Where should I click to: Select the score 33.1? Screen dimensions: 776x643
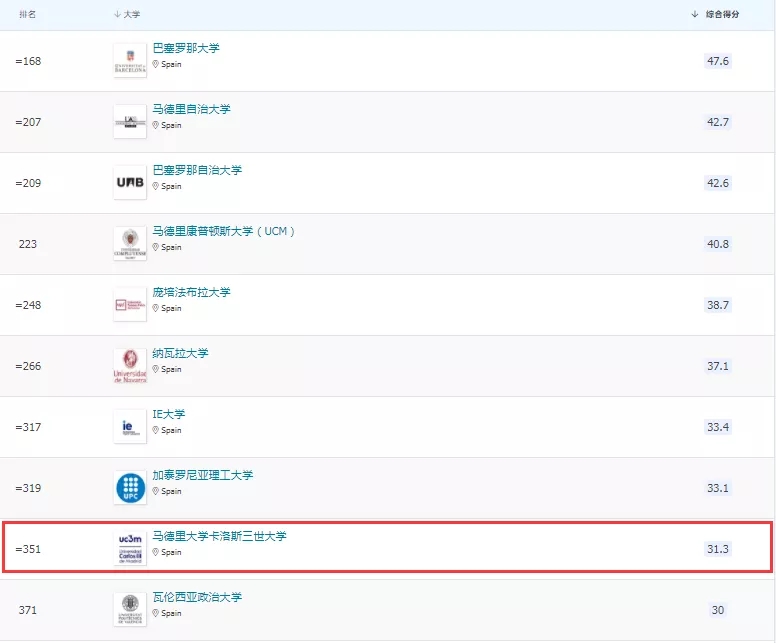718,488
